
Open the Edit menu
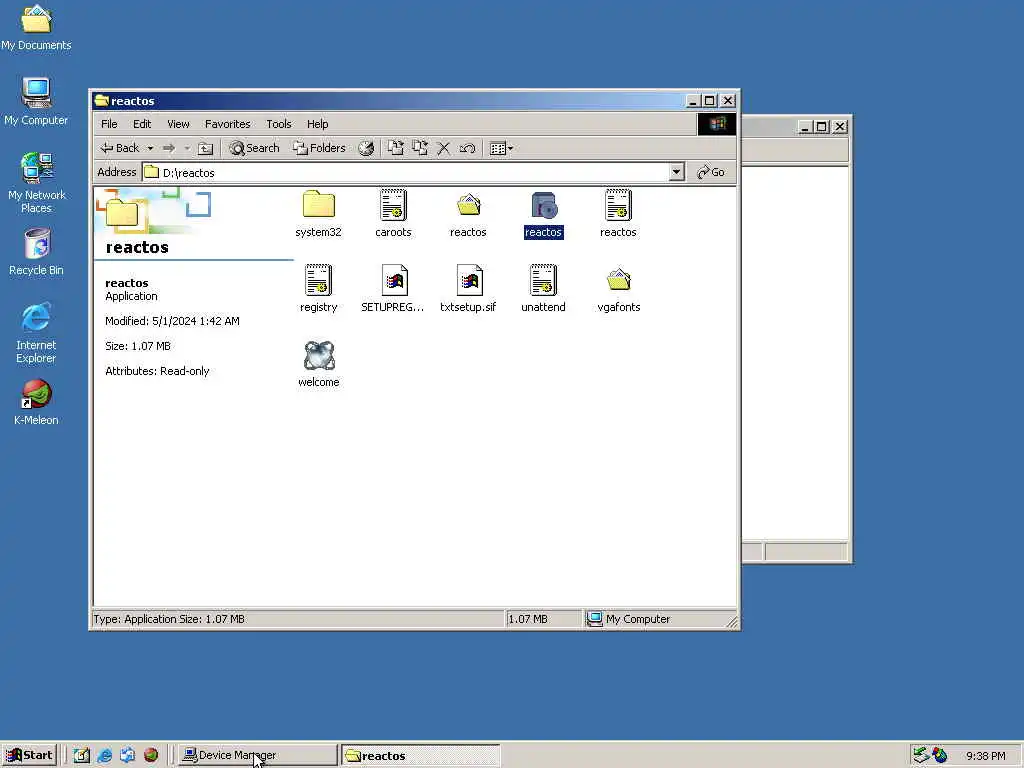click(142, 124)
